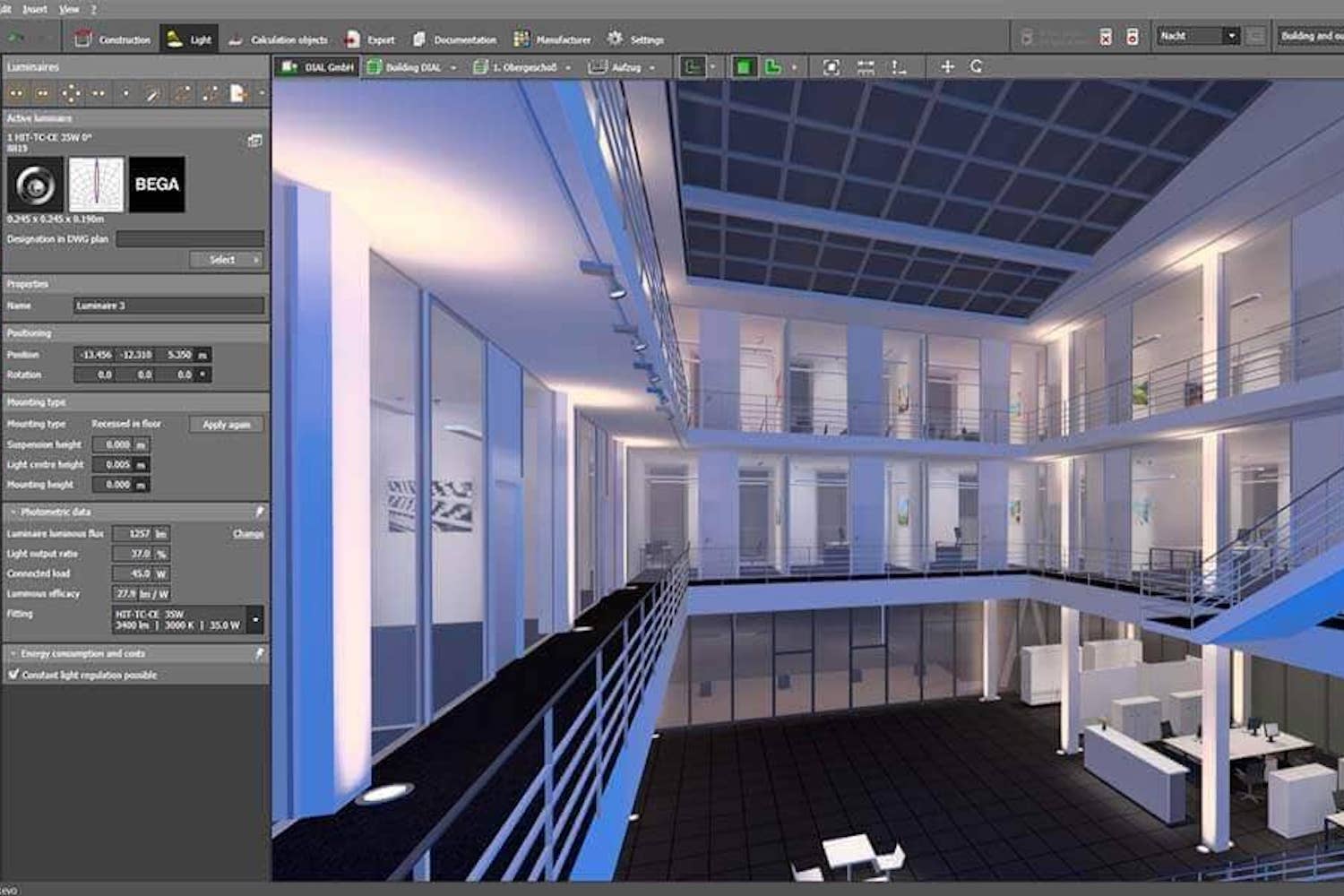Click the Position X value -13.456
The image size is (1344, 896).
[95, 355]
